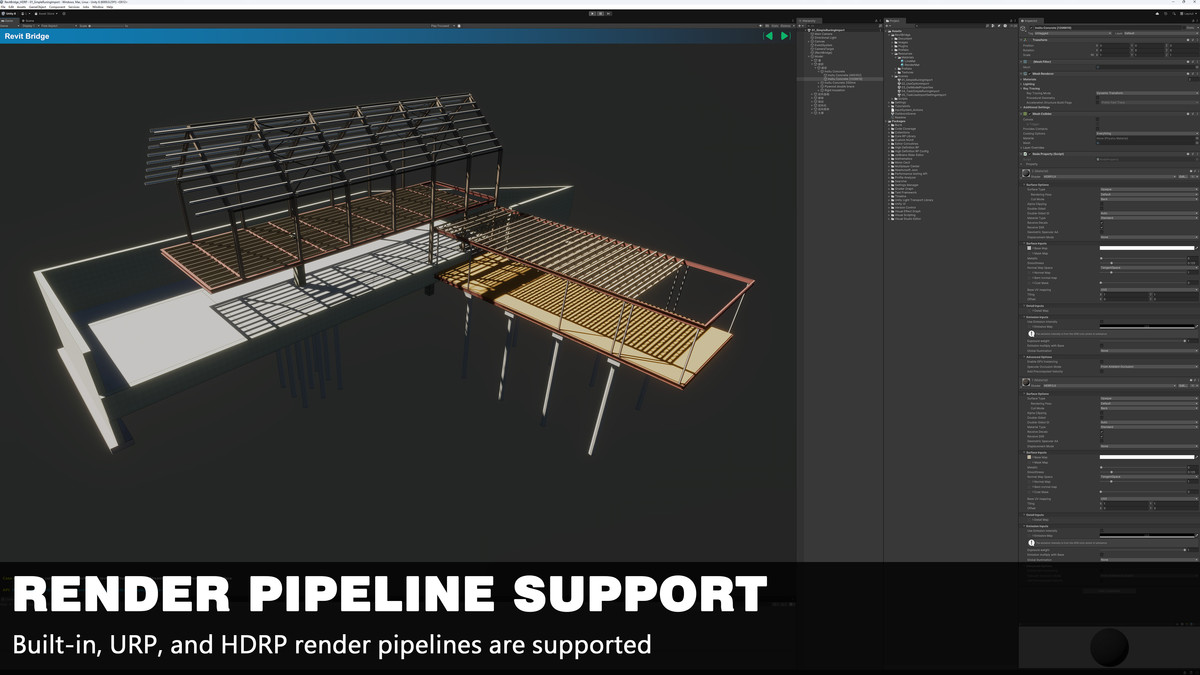Image resolution: width=1200 pixels, height=675 pixels.
Task: Select the 01_SimpleRuntimeImport scene asset in Project
Action: (916, 79)
